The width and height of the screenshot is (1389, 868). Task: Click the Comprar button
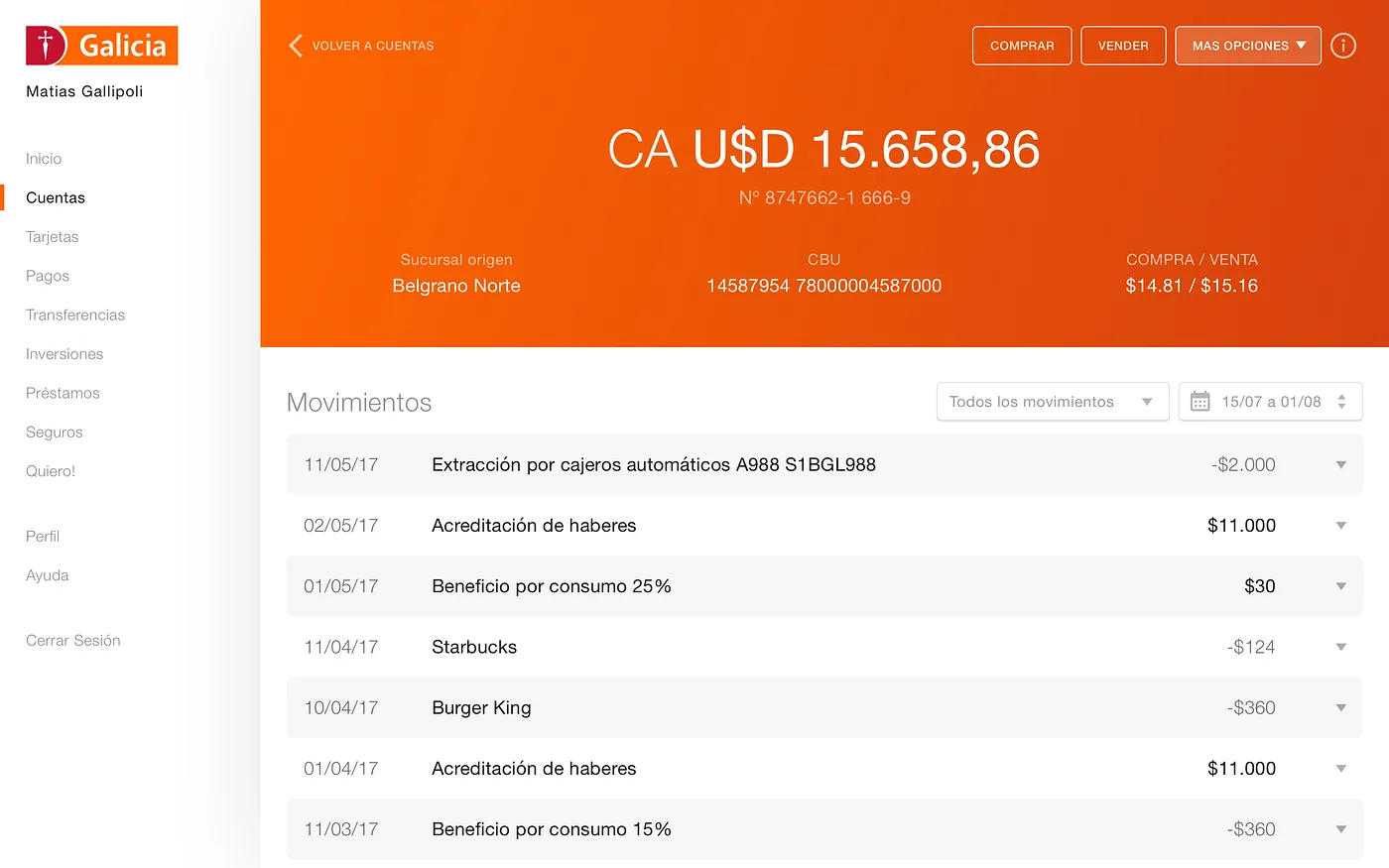pyautogui.click(x=1022, y=46)
